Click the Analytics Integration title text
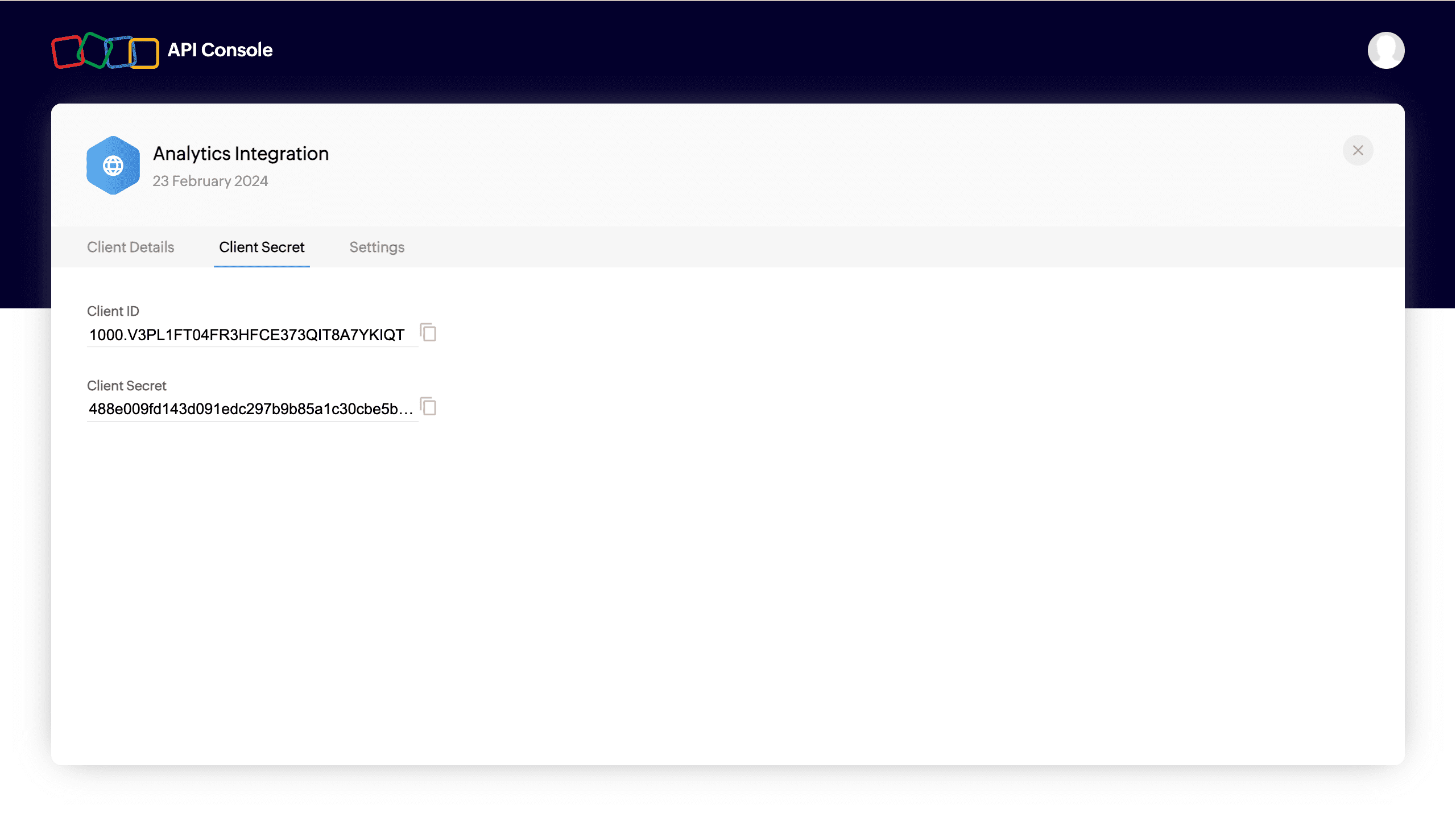Viewport: 1456px width, 817px height. [x=241, y=154]
